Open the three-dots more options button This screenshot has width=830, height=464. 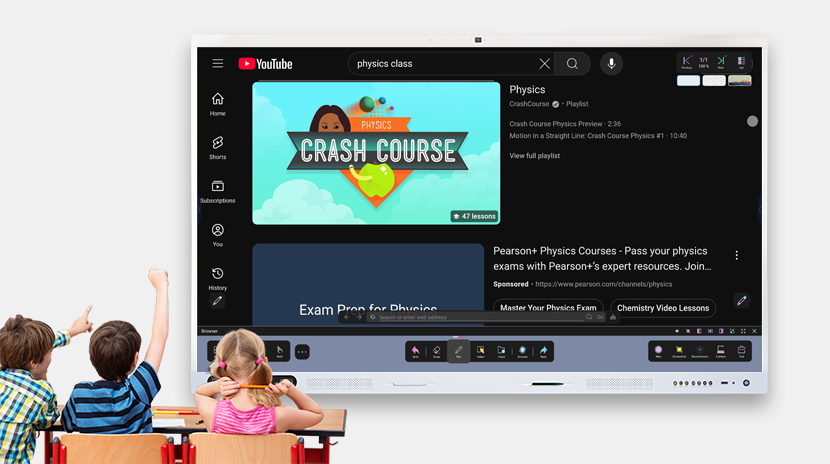pyautogui.click(x=302, y=352)
